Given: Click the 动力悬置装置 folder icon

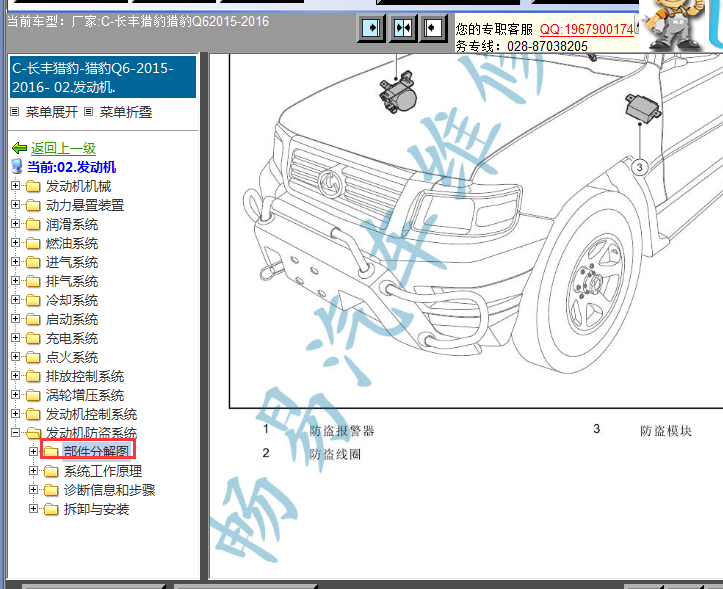Looking at the screenshot, I should coord(33,205).
